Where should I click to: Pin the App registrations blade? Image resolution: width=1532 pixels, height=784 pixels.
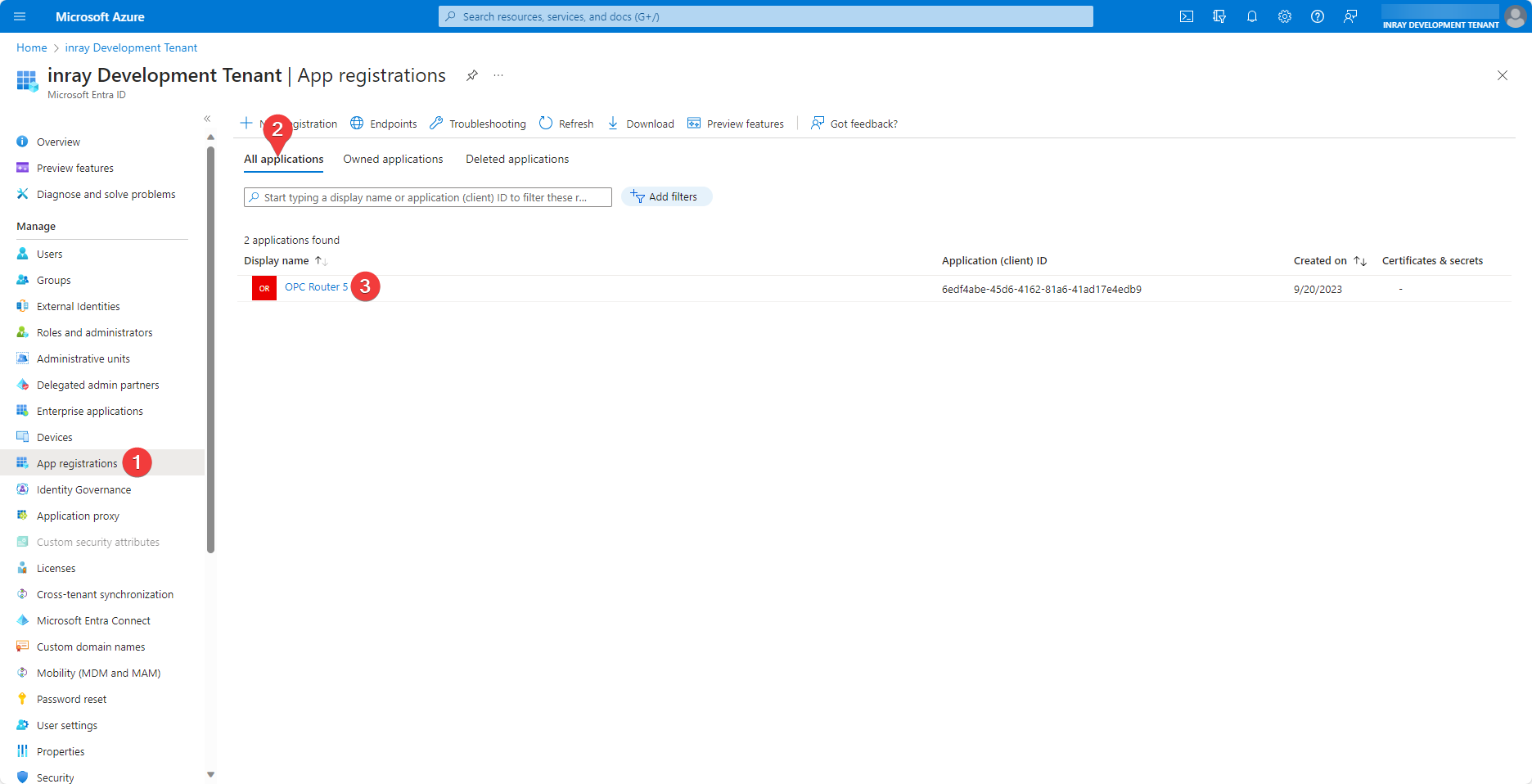coord(472,75)
